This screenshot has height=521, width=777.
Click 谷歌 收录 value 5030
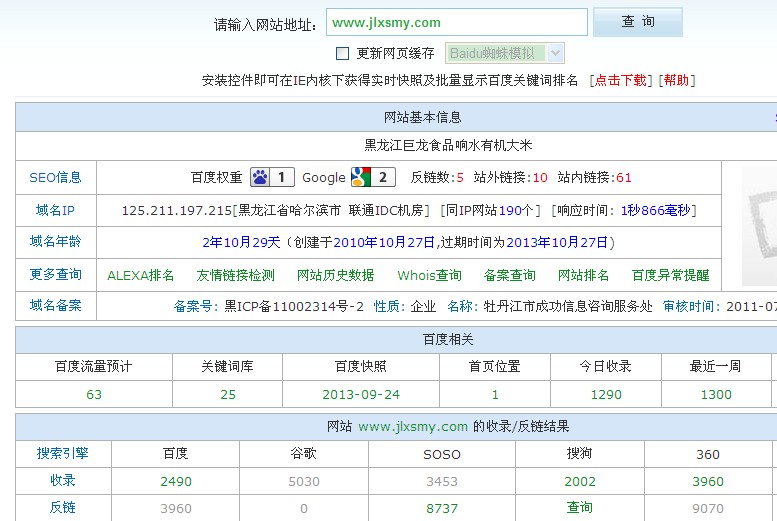pos(304,481)
